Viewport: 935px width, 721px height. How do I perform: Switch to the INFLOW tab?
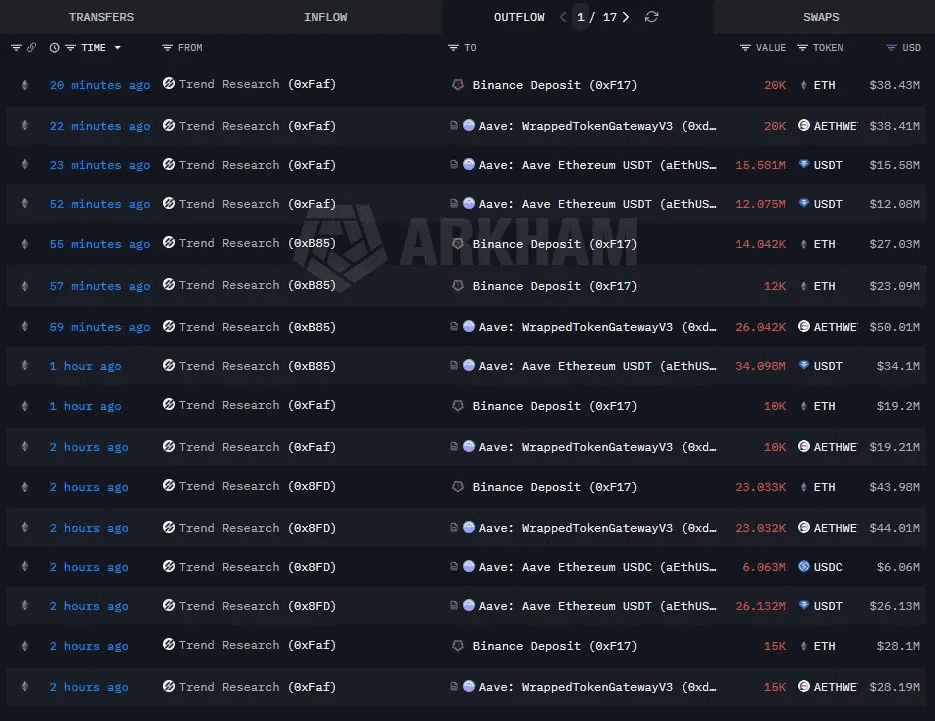pos(325,17)
